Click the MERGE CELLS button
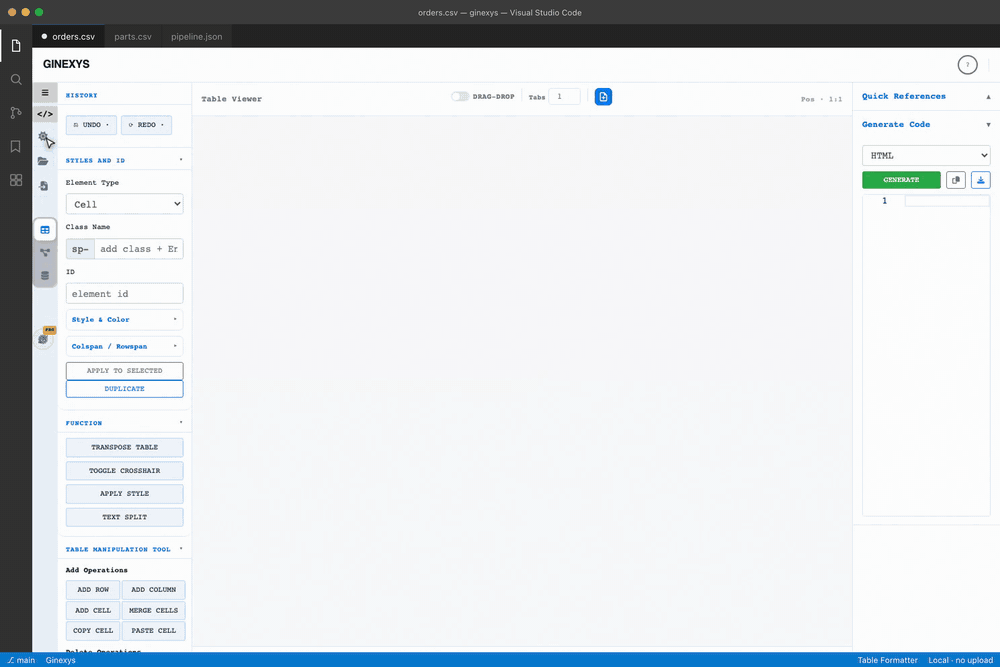1000x667 pixels. [154, 610]
